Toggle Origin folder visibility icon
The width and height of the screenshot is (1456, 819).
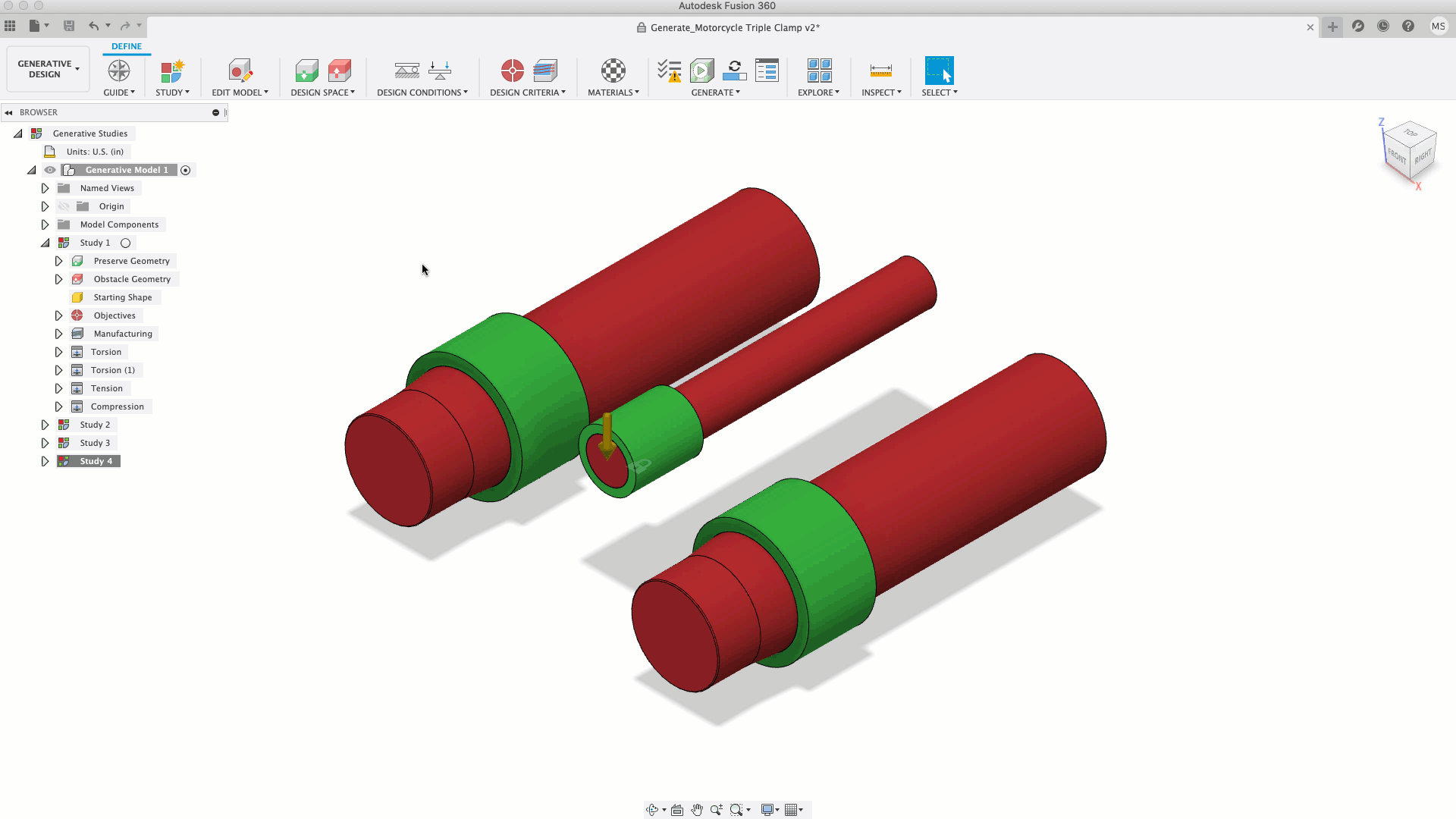(64, 206)
